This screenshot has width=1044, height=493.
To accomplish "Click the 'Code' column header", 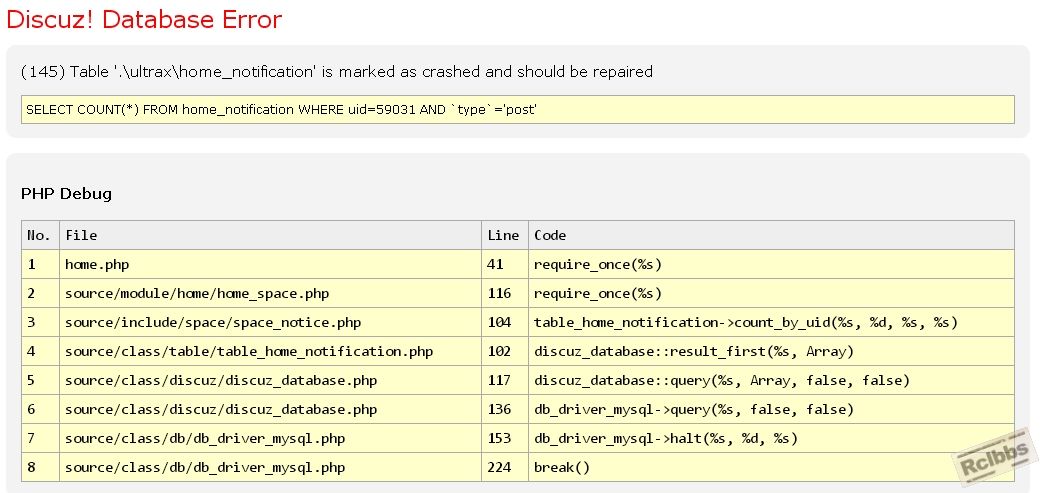I will (x=771, y=235).
